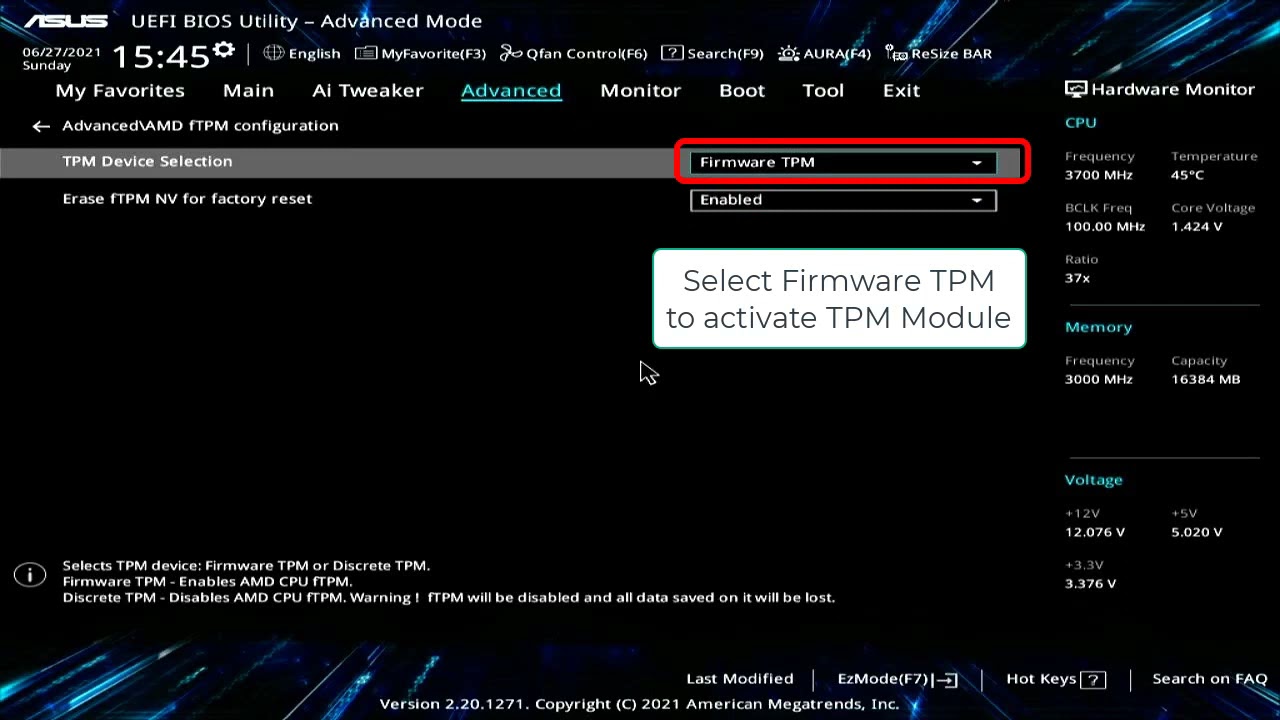1280x720 pixels.
Task: Click the CPU section heading
Action: (1080, 122)
